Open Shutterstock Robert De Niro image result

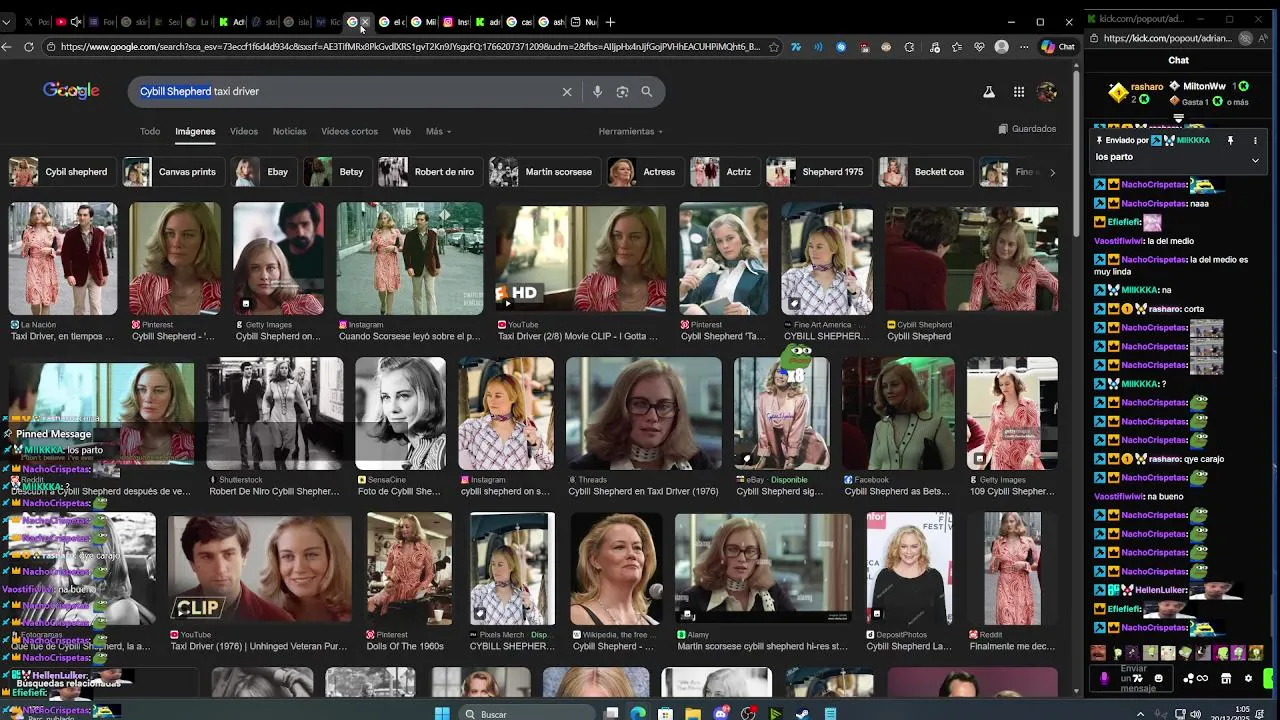pyautogui.click(x=274, y=413)
